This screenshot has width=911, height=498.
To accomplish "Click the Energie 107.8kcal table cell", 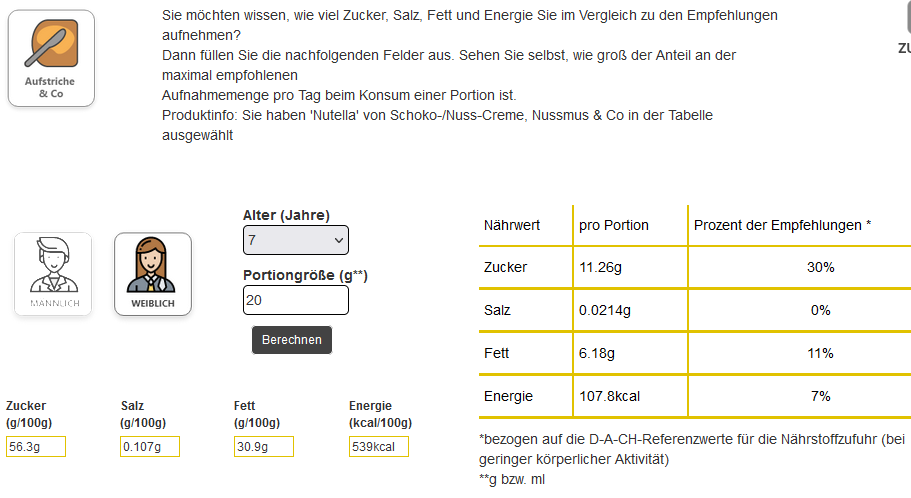I will point(609,396).
